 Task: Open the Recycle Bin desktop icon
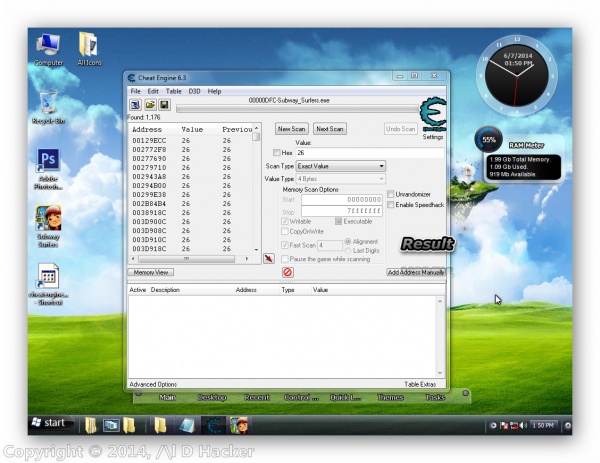pos(47,104)
